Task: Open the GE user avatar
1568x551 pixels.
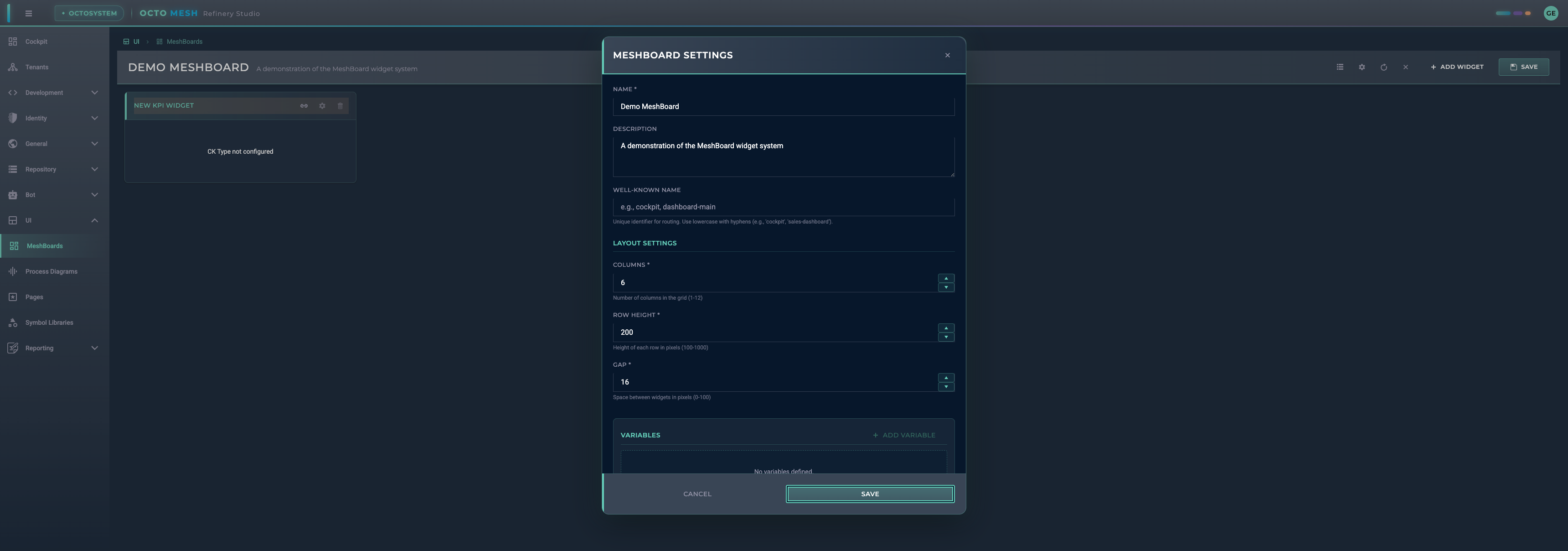Action: click(x=1550, y=13)
